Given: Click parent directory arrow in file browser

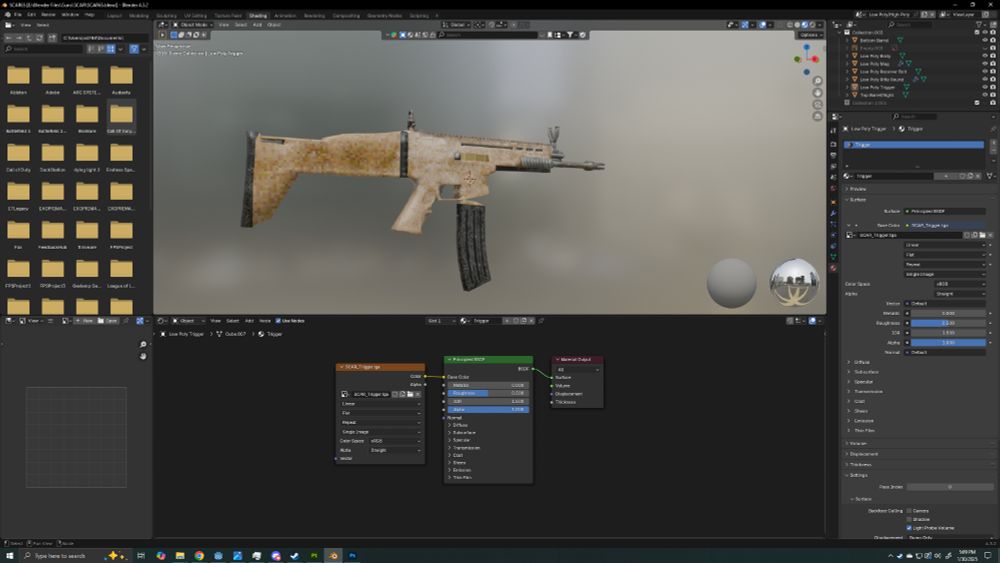Looking at the screenshot, I should tap(29, 38).
